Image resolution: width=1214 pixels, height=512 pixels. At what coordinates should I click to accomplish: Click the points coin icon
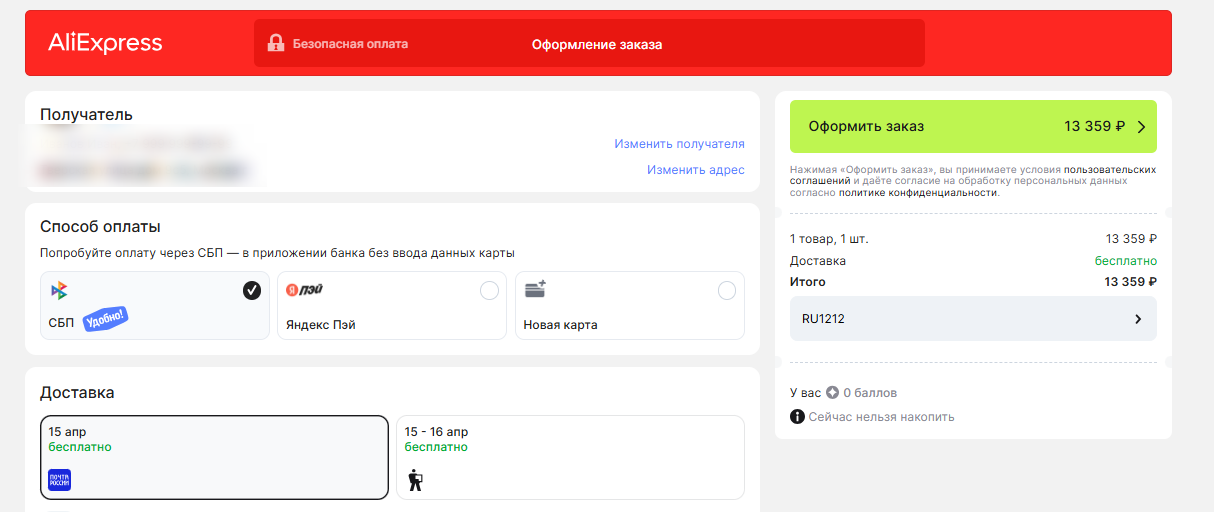(x=832, y=393)
